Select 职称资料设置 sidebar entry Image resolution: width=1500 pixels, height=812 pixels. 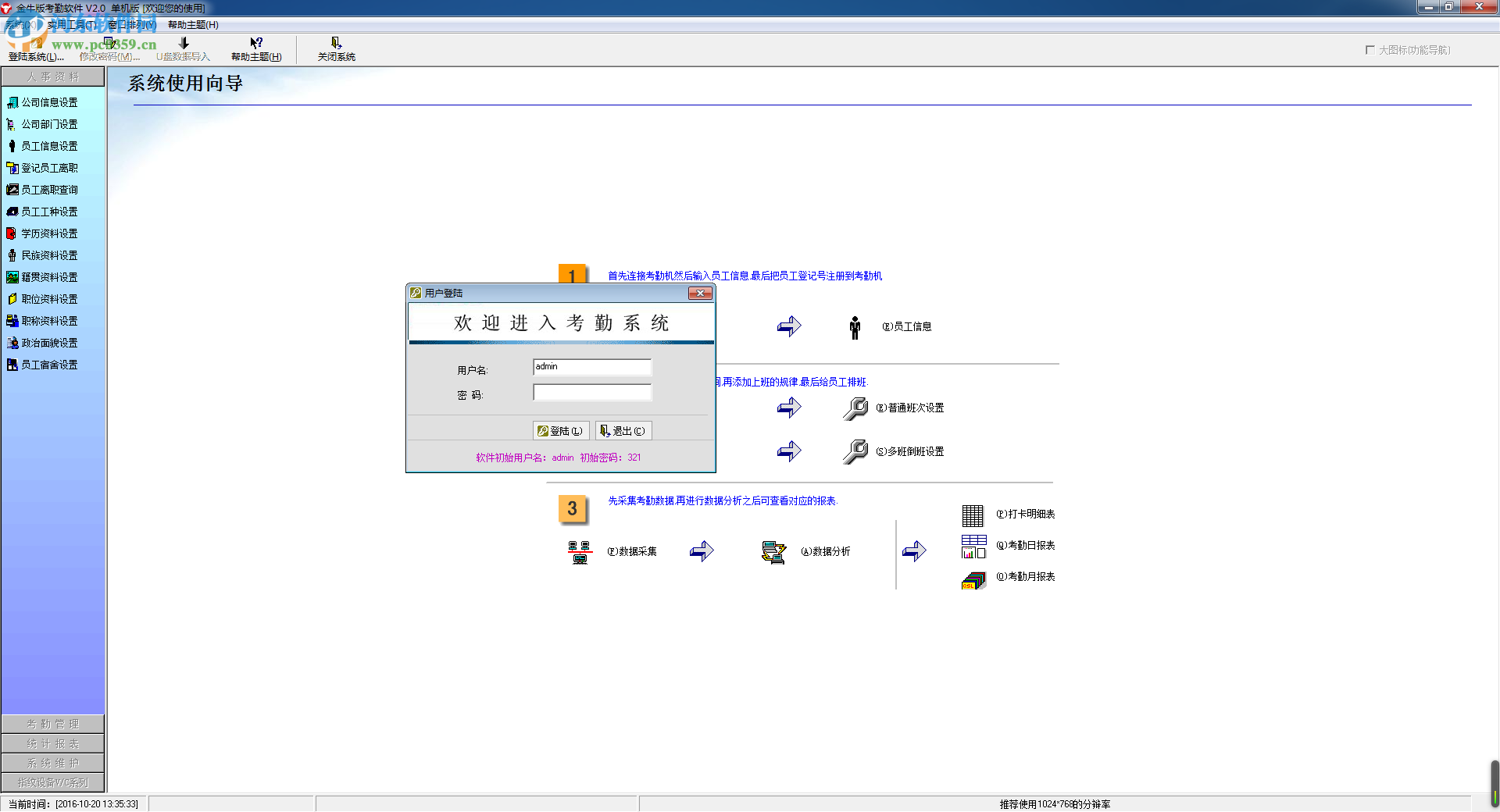click(x=43, y=321)
